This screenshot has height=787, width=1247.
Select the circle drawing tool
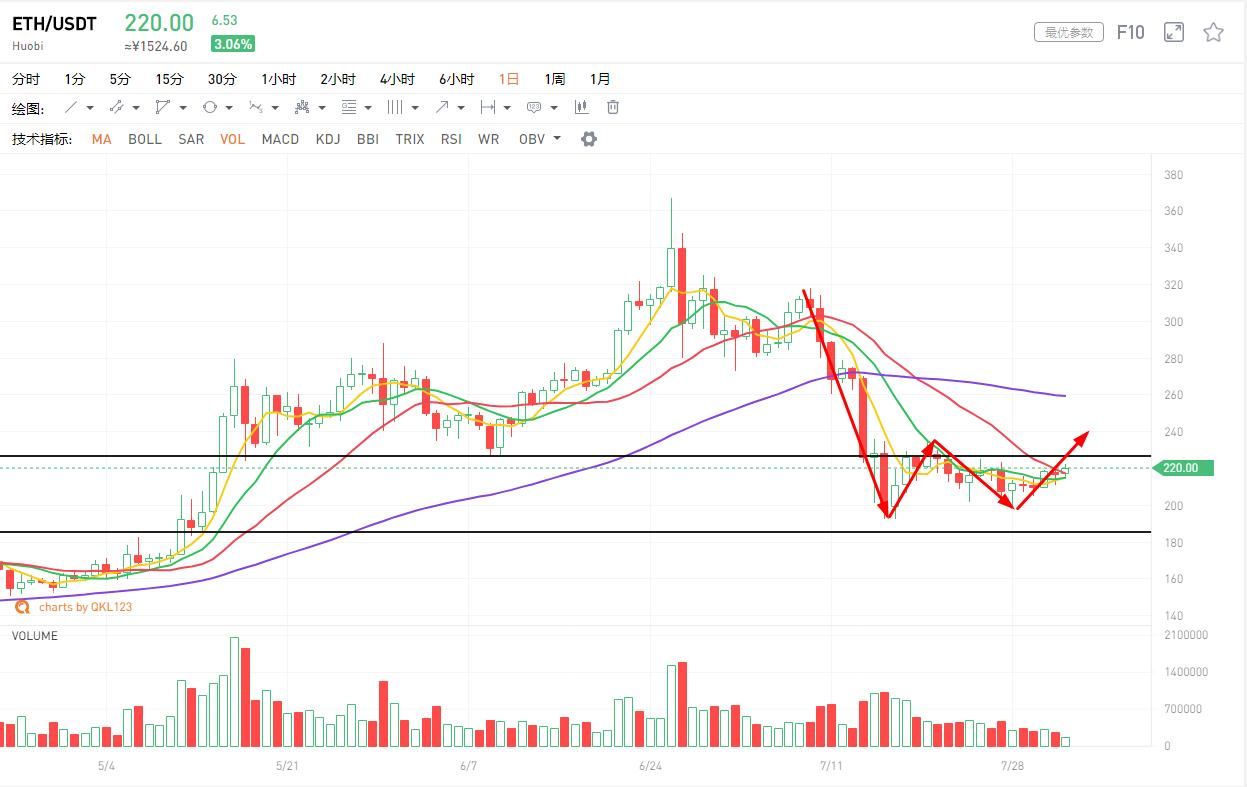tap(209, 107)
